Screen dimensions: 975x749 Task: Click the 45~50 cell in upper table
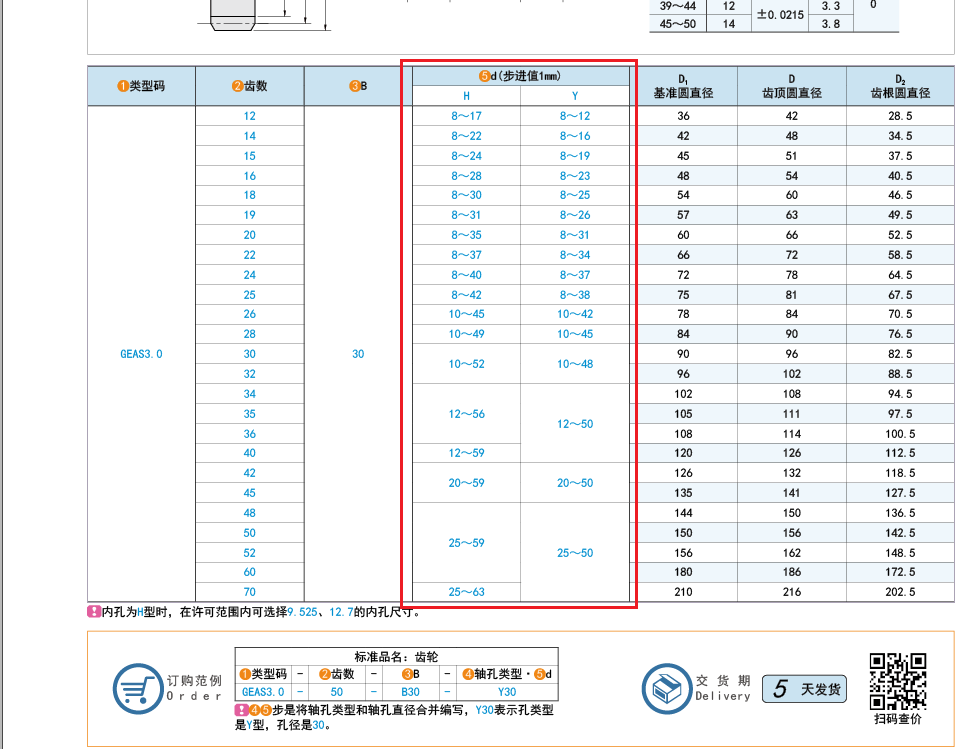[x=678, y=24]
